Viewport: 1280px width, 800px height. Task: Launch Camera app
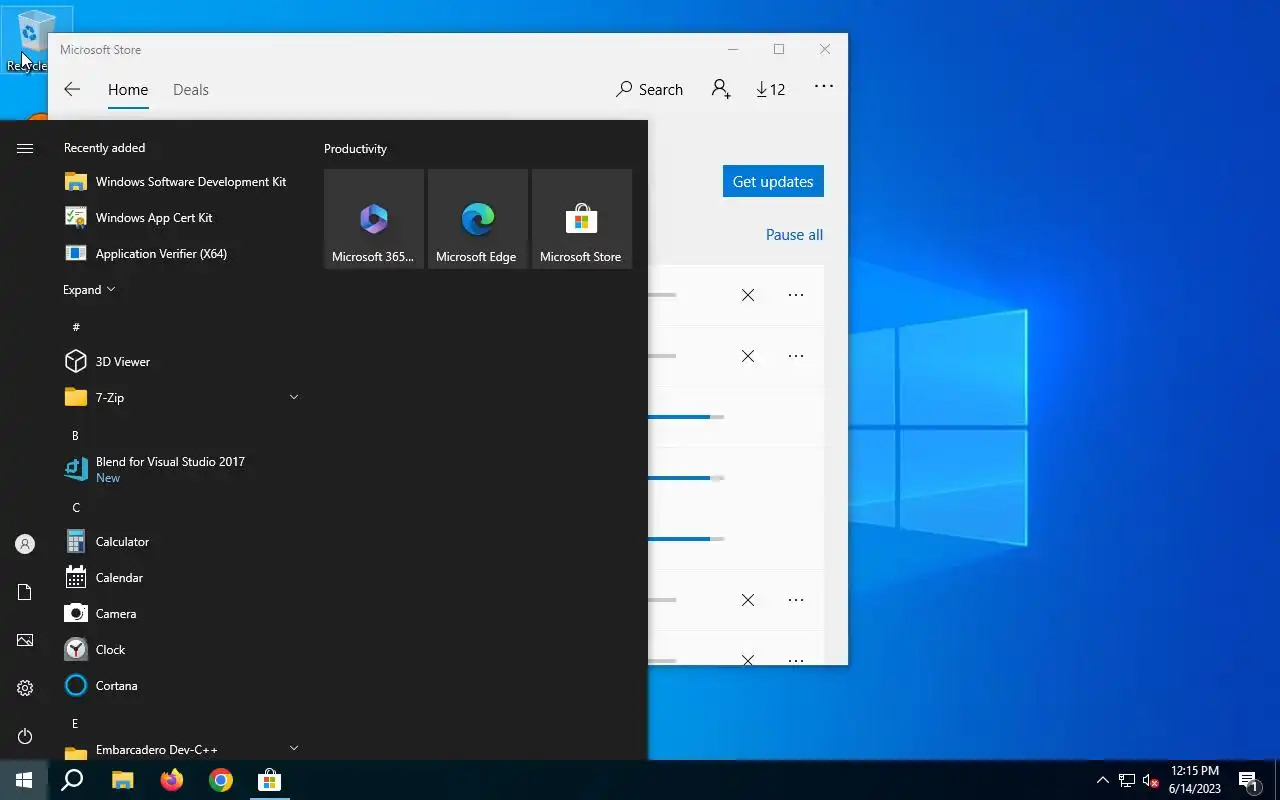[x=180, y=614]
